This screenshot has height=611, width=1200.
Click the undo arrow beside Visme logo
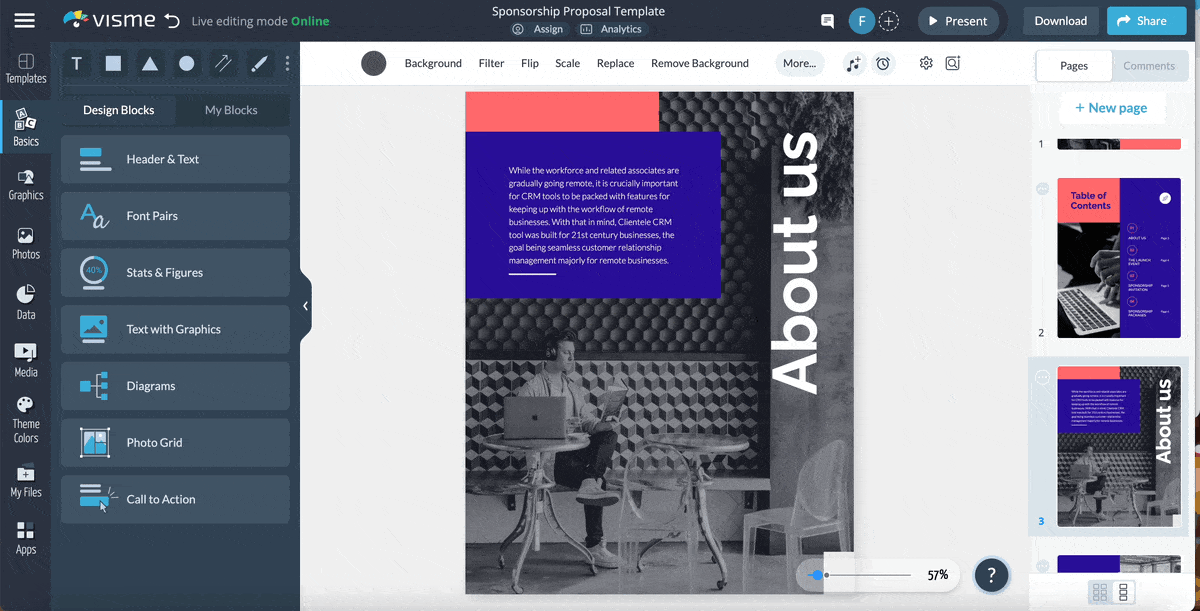(x=172, y=21)
